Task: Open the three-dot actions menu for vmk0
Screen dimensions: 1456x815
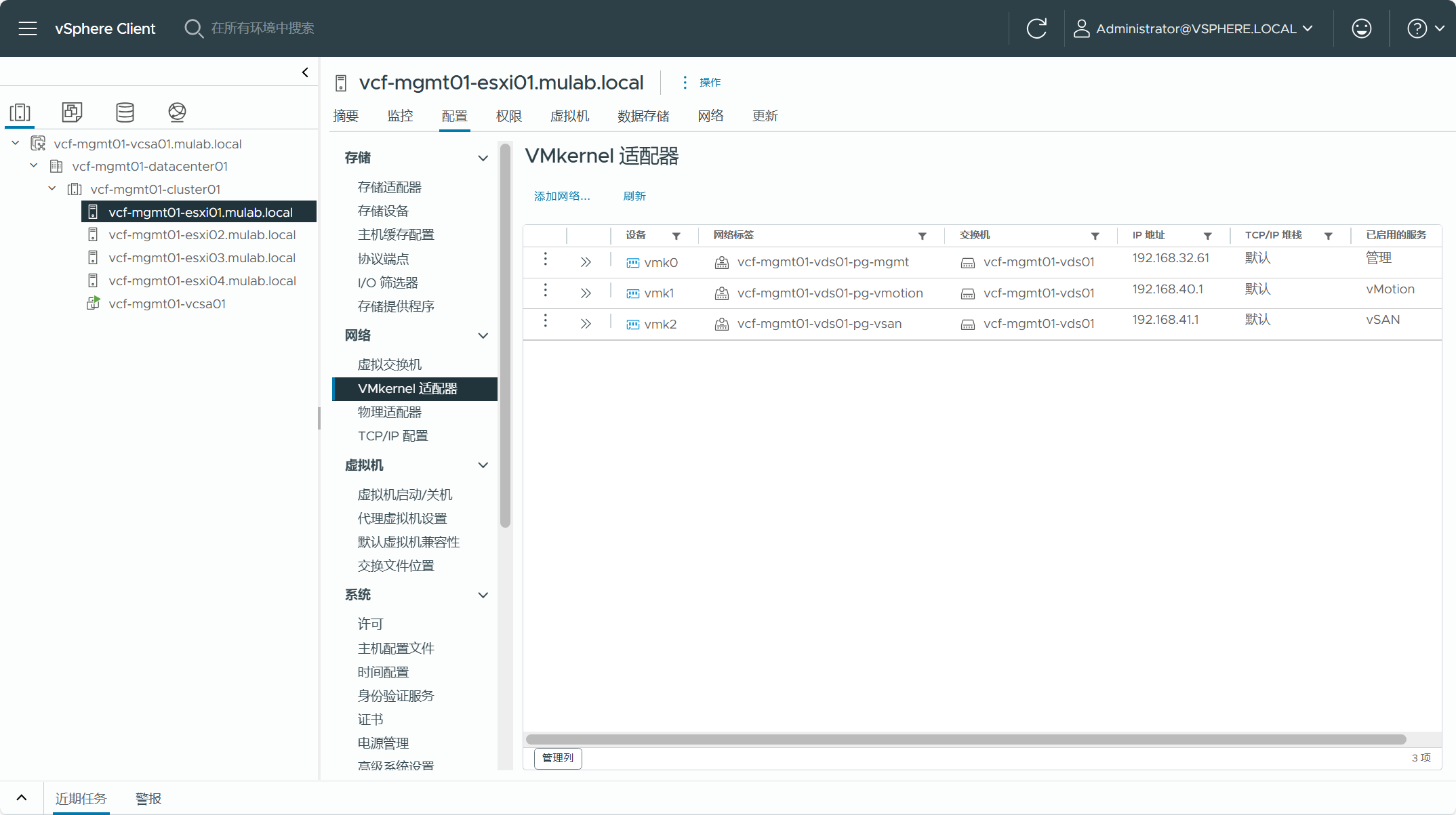Action: pyautogui.click(x=545, y=259)
